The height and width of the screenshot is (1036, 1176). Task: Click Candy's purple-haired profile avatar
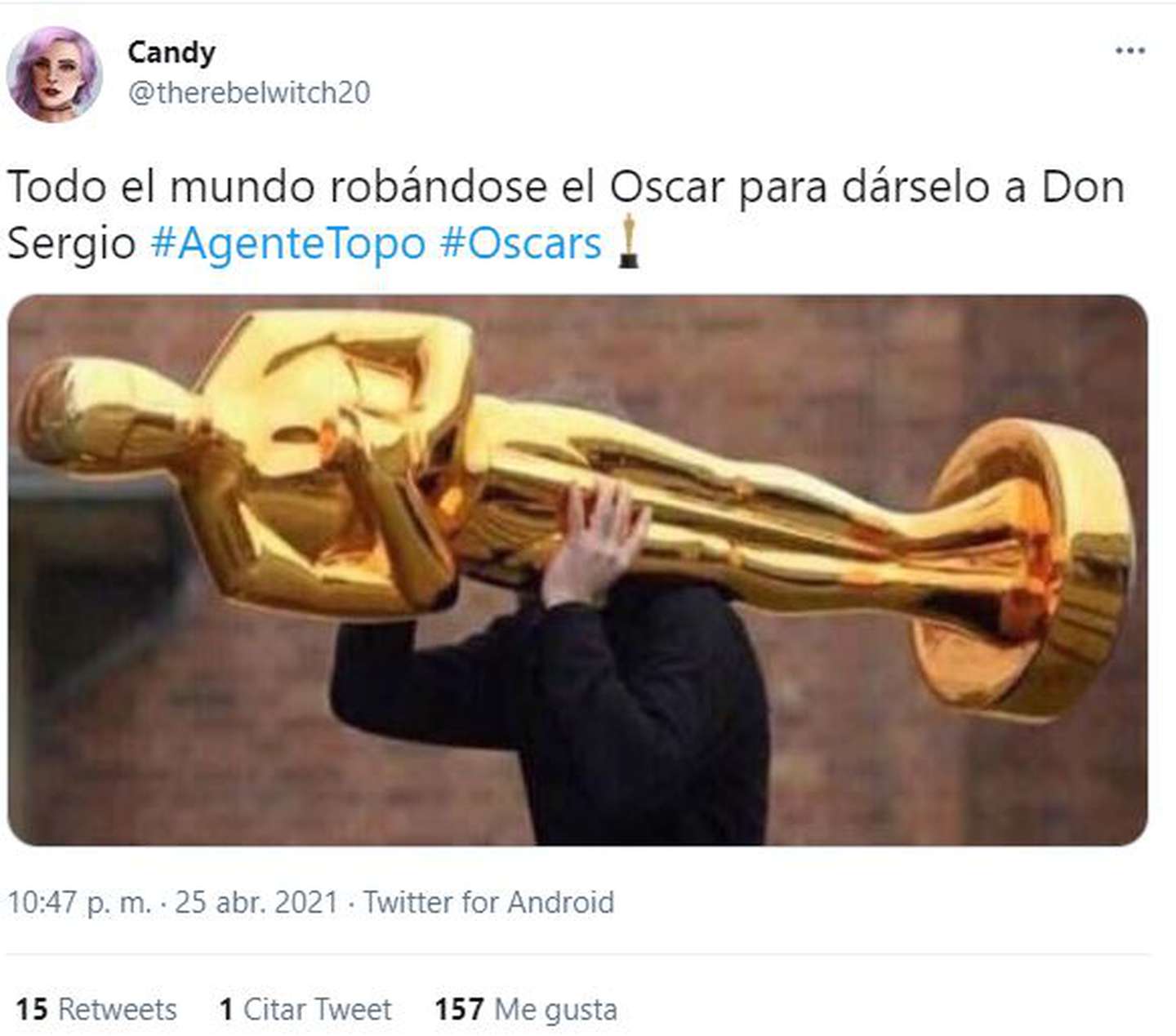point(54,74)
